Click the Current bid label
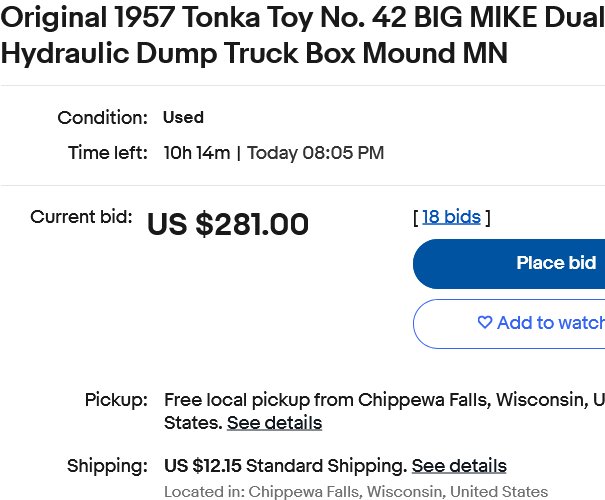 point(81,217)
